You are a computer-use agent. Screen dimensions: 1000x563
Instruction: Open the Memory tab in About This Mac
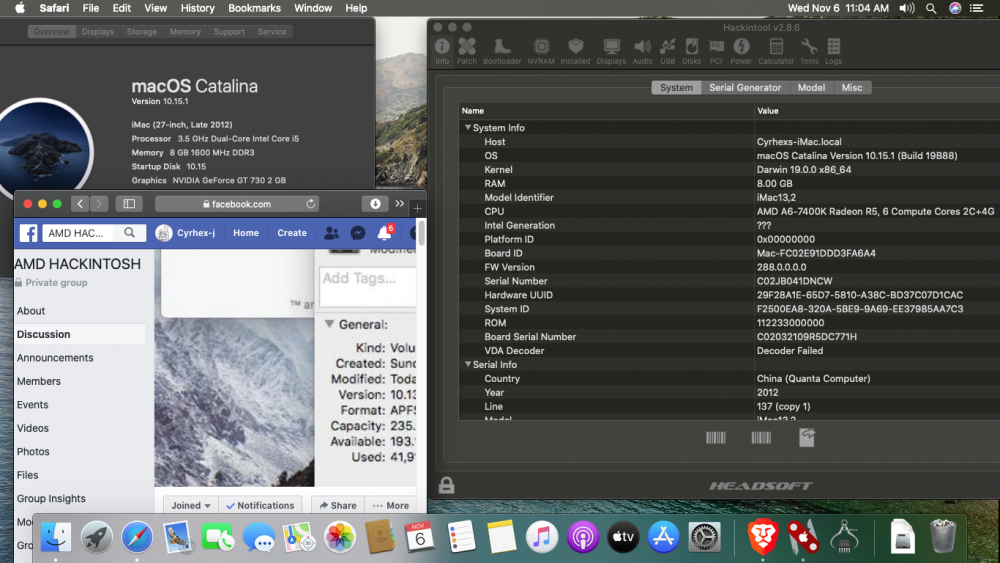pos(185,32)
